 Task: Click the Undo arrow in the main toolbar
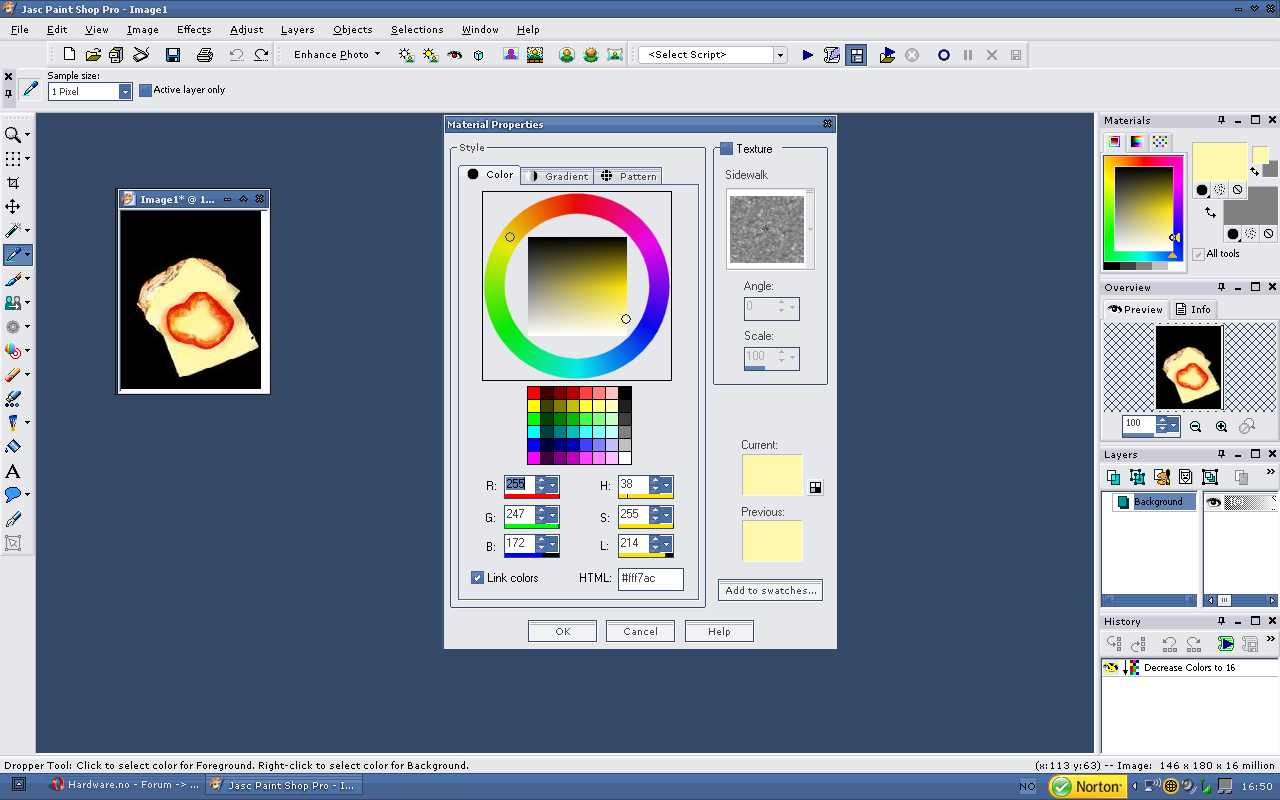tap(237, 55)
